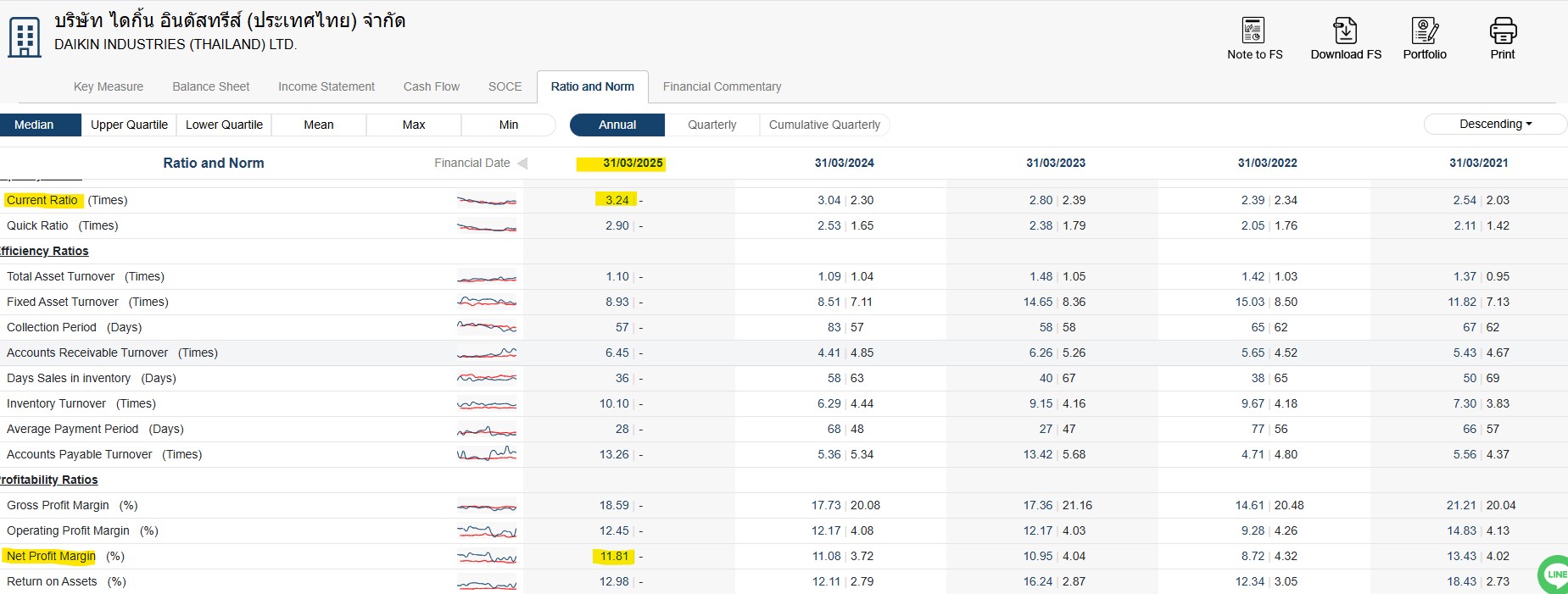
Task: Switch to the Balance Sheet tab
Action: [210, 86]
